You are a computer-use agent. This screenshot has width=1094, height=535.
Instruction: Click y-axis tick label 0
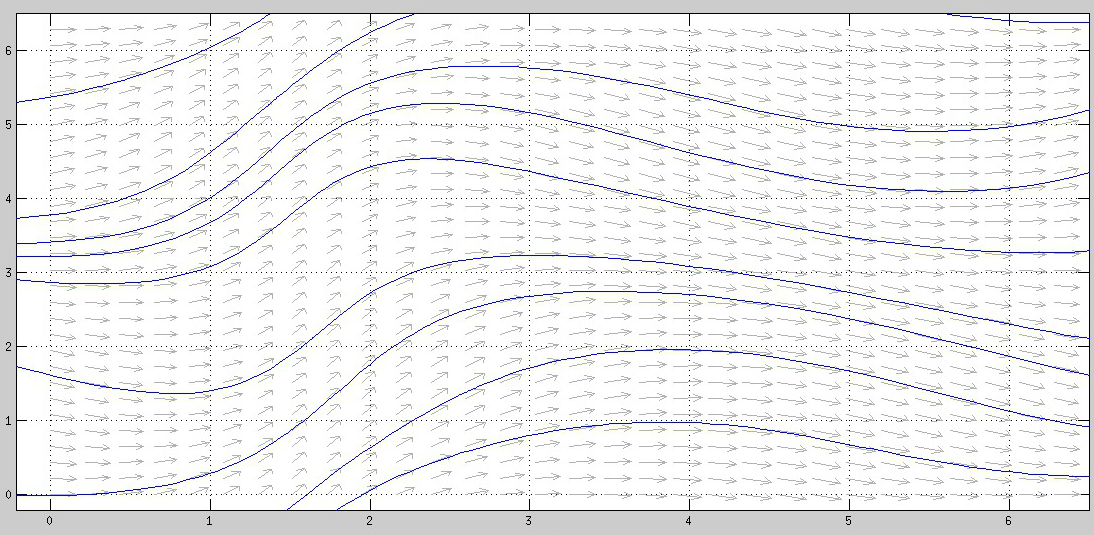tap(7, 495)
